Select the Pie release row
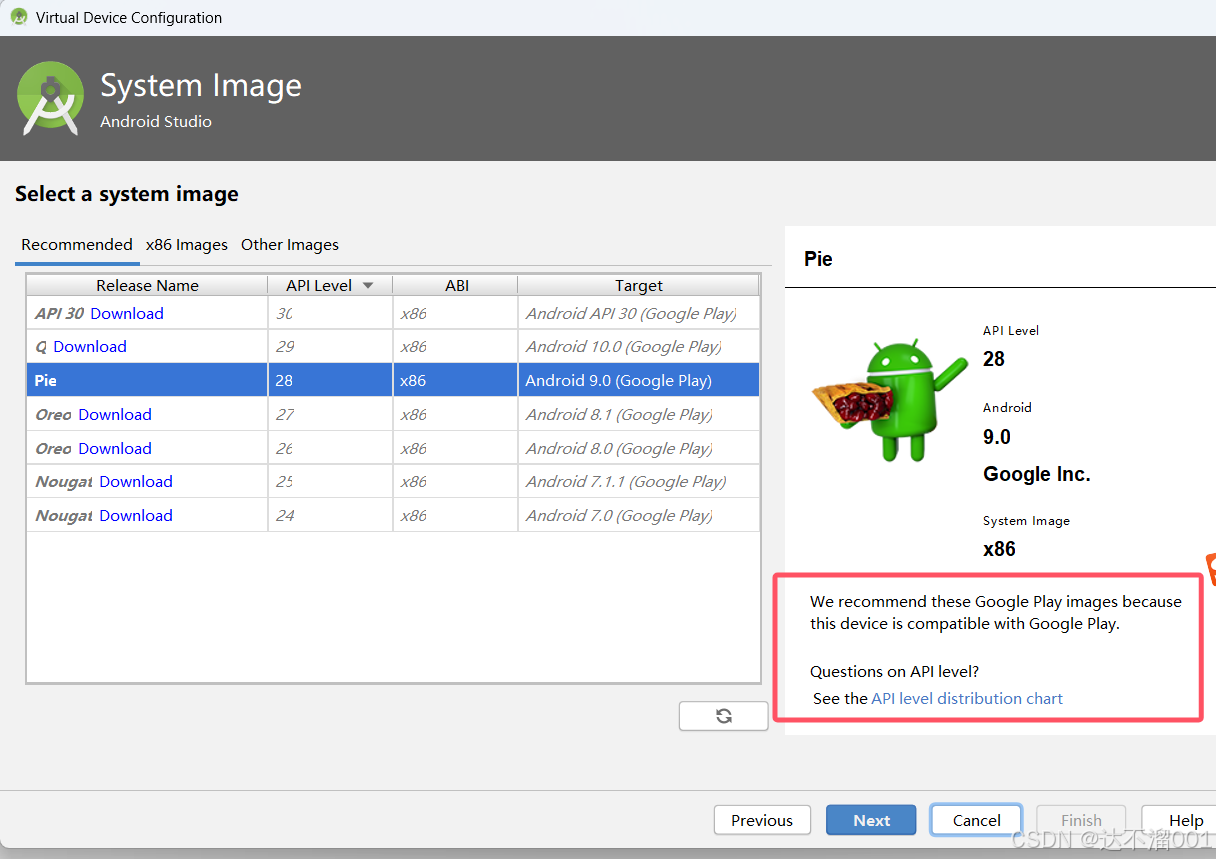The width and height of the screenshot is (1216, 859). (x=393, y=380)
